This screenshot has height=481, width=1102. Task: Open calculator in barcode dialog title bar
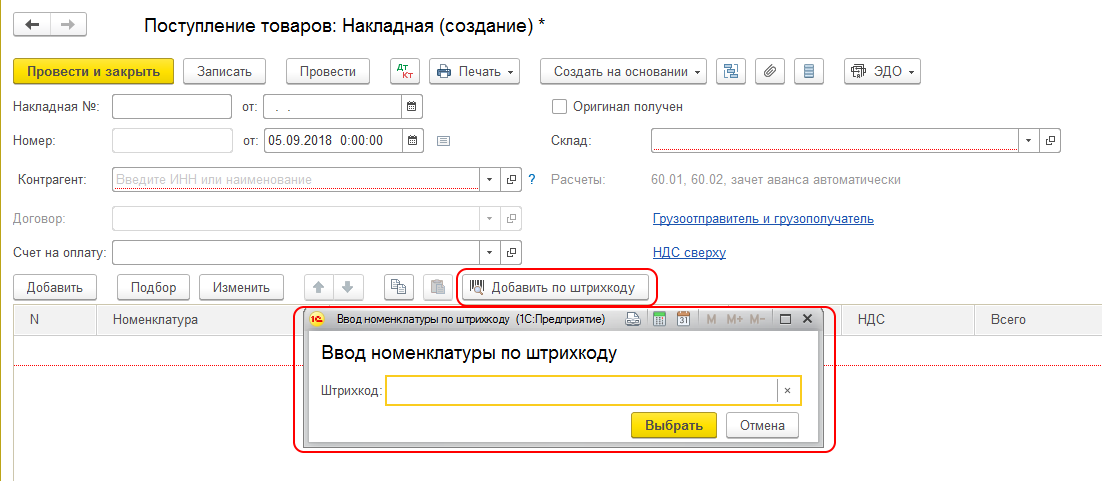[659, 319]
